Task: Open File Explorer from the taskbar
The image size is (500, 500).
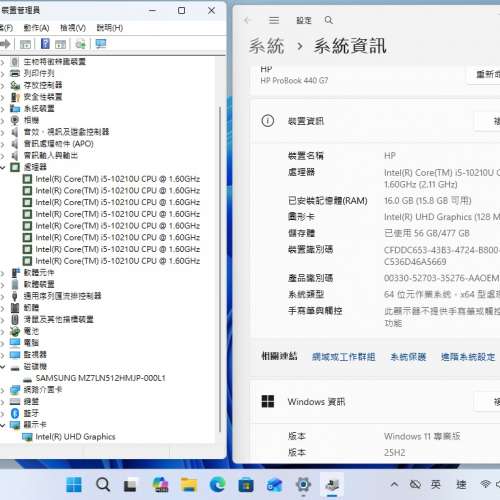Action: [189, 484]
